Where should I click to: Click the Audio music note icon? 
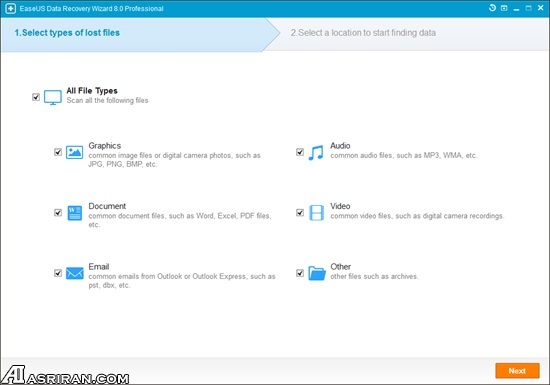click(x=316, y=153)
